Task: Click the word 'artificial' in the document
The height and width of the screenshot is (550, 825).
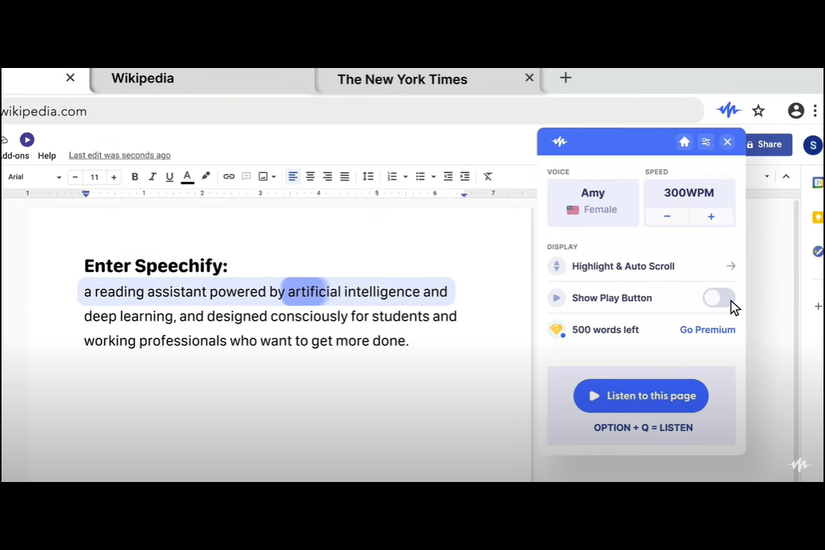Action: click(314, 292)
